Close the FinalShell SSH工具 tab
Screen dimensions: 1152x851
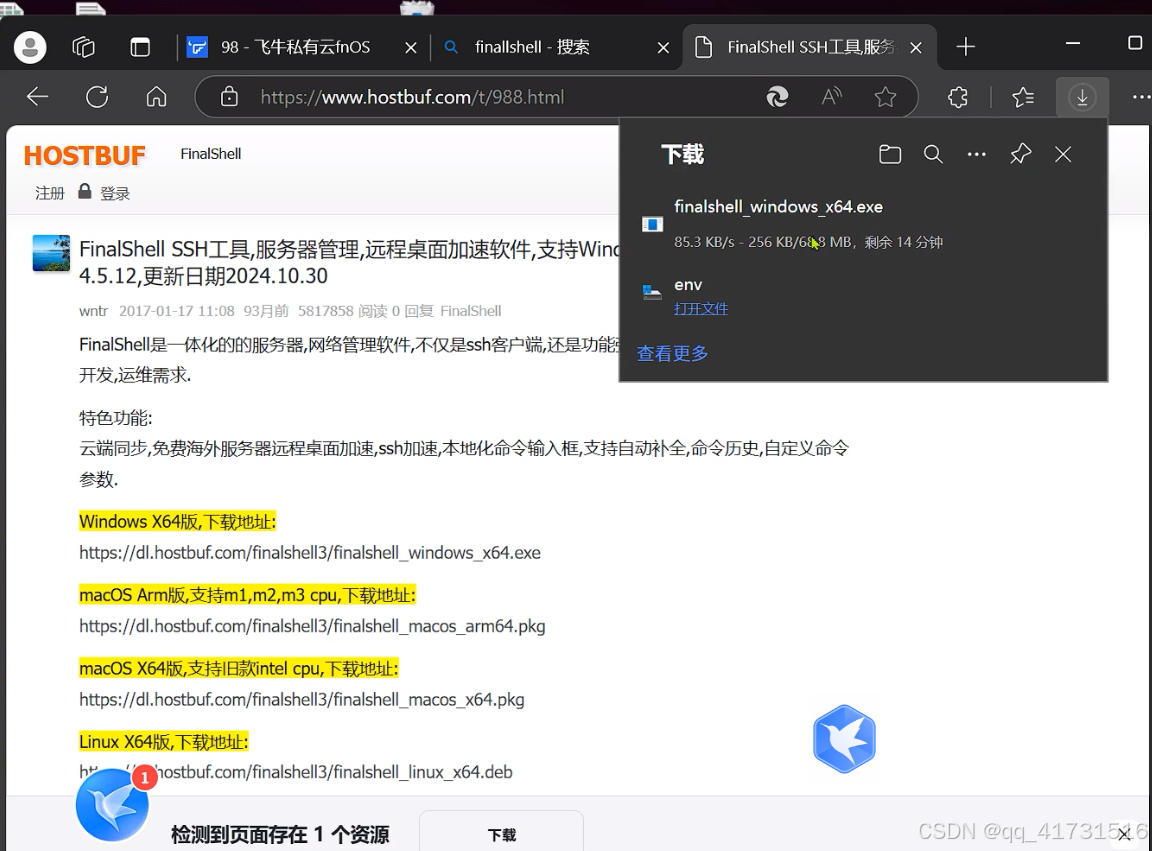point(915,48)
